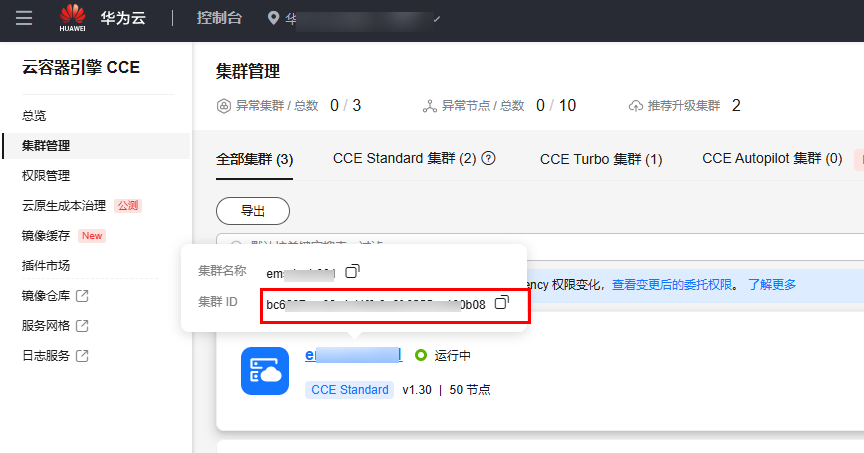Open 日志服务 in the sidebar

point(46,355)
